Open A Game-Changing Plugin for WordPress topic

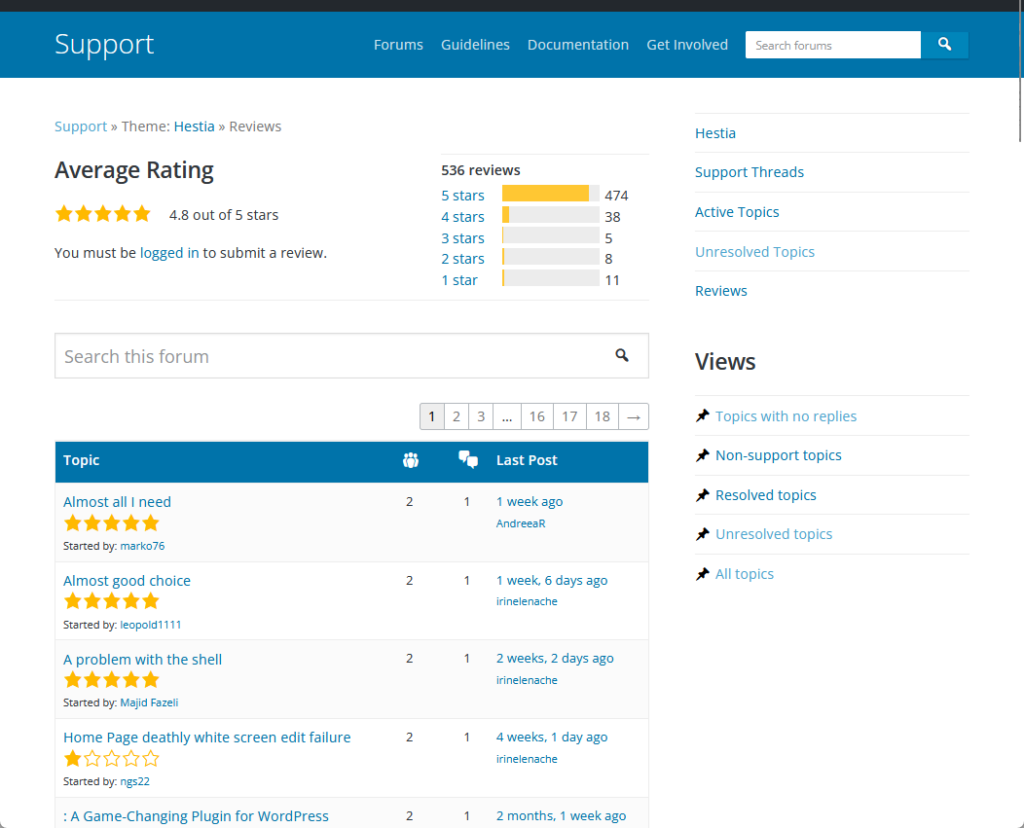(196, 816)
